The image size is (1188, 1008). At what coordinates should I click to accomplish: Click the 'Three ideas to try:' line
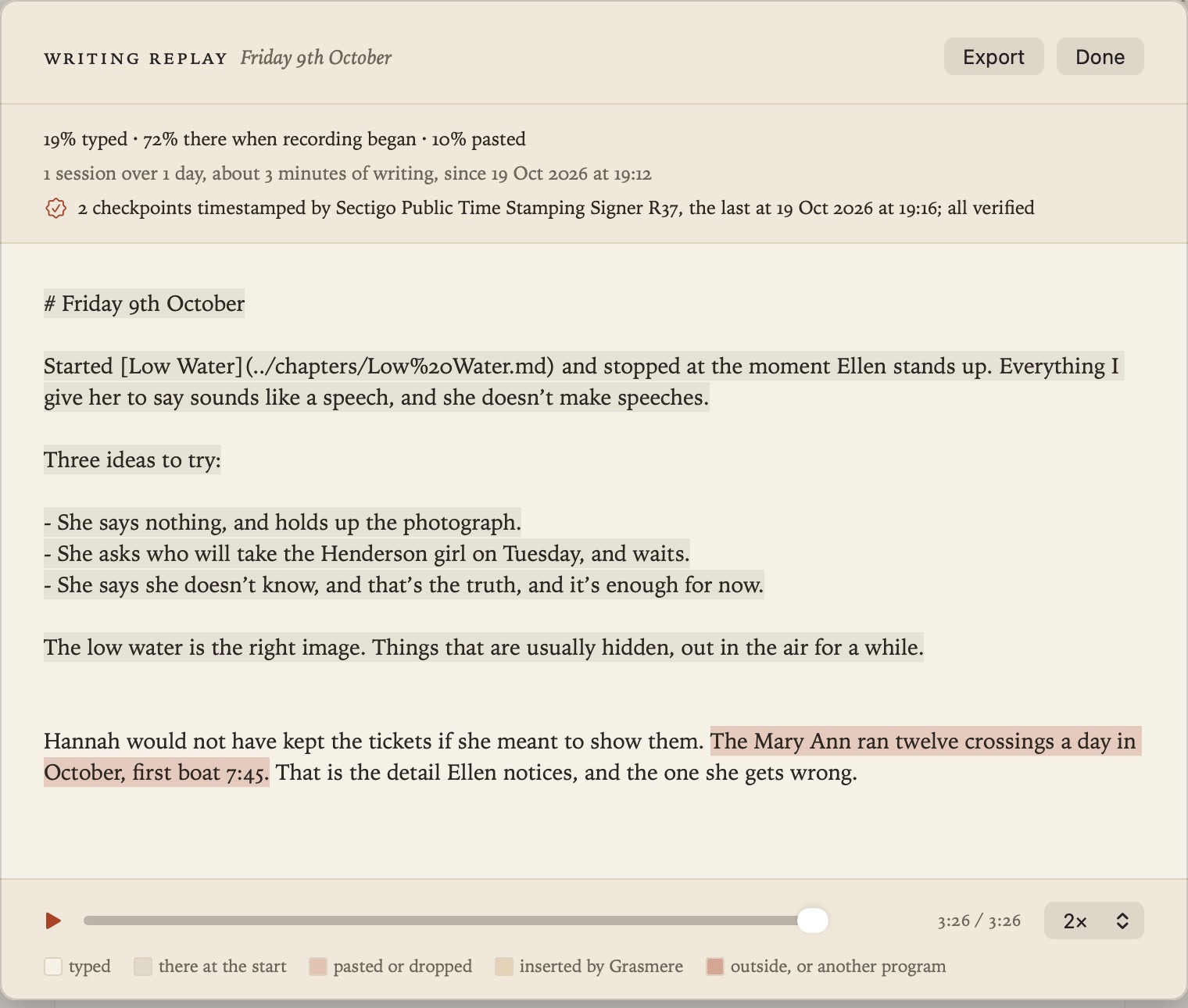click(132, 459)
